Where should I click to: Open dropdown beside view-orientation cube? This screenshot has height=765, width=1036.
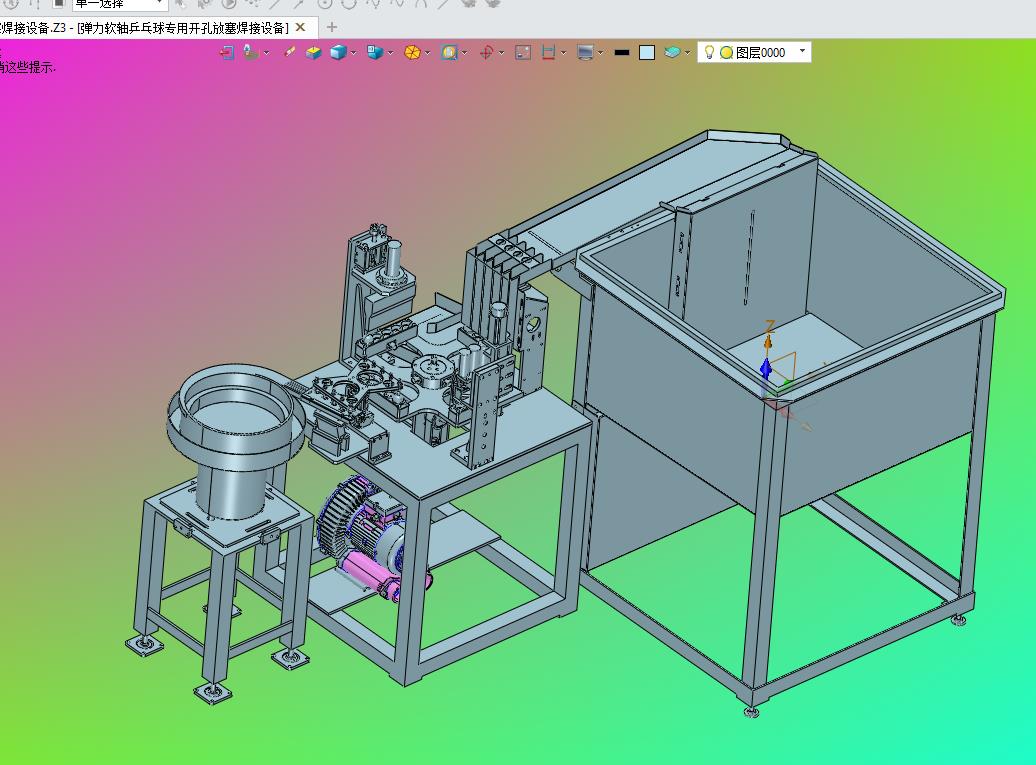coord(390,53)
